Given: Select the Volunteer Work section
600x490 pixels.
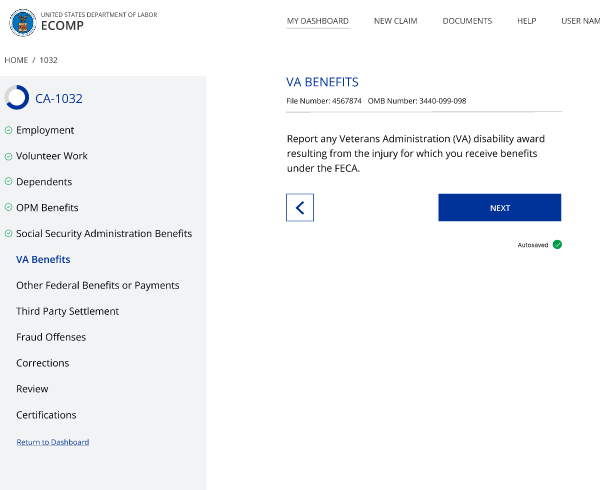Looking at the screenshot, I should [52, 156].
